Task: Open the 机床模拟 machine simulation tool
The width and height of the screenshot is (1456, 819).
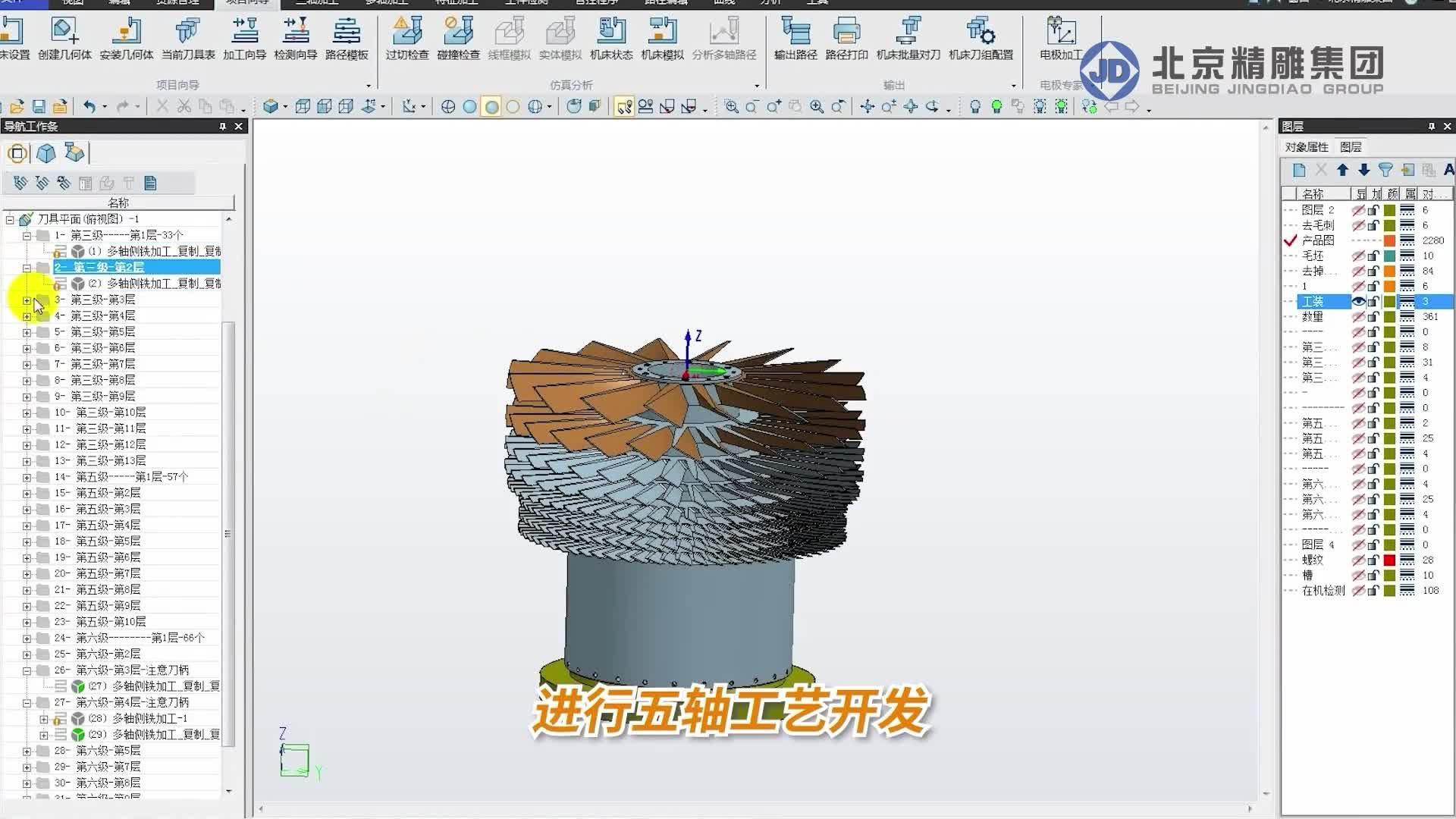Action: pos(661,38)
